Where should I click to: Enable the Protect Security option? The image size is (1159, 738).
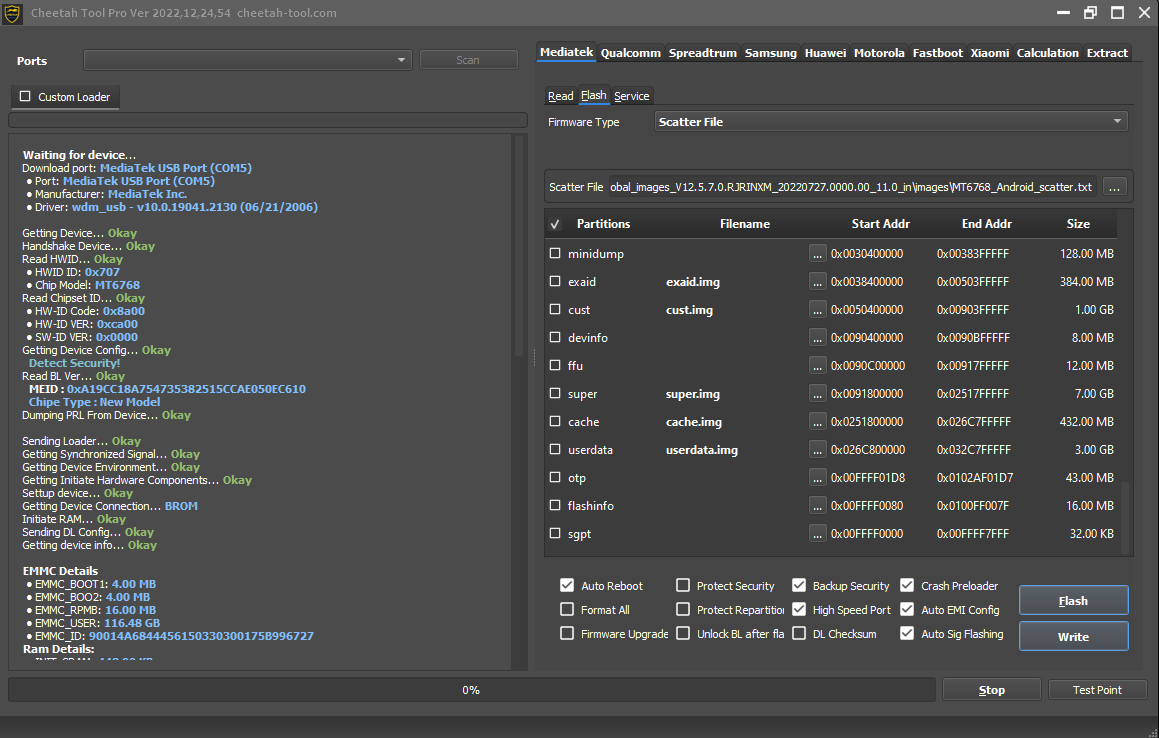[683, 585]
